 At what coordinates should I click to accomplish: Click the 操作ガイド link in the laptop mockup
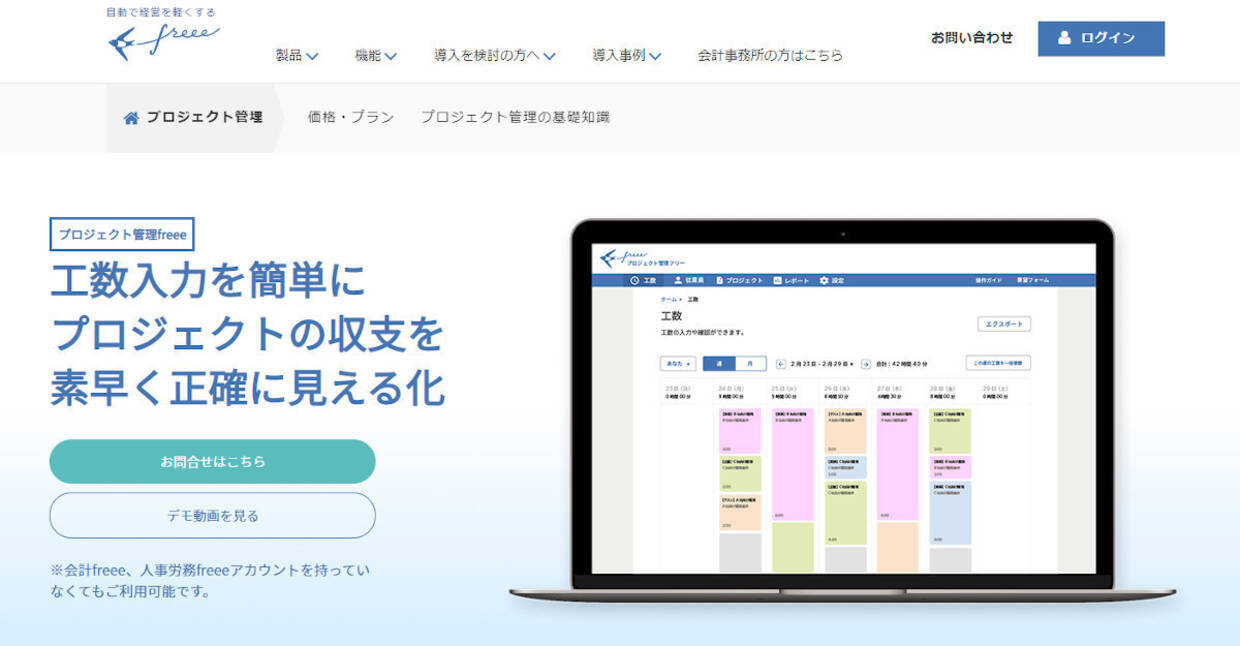pos(989,281)
